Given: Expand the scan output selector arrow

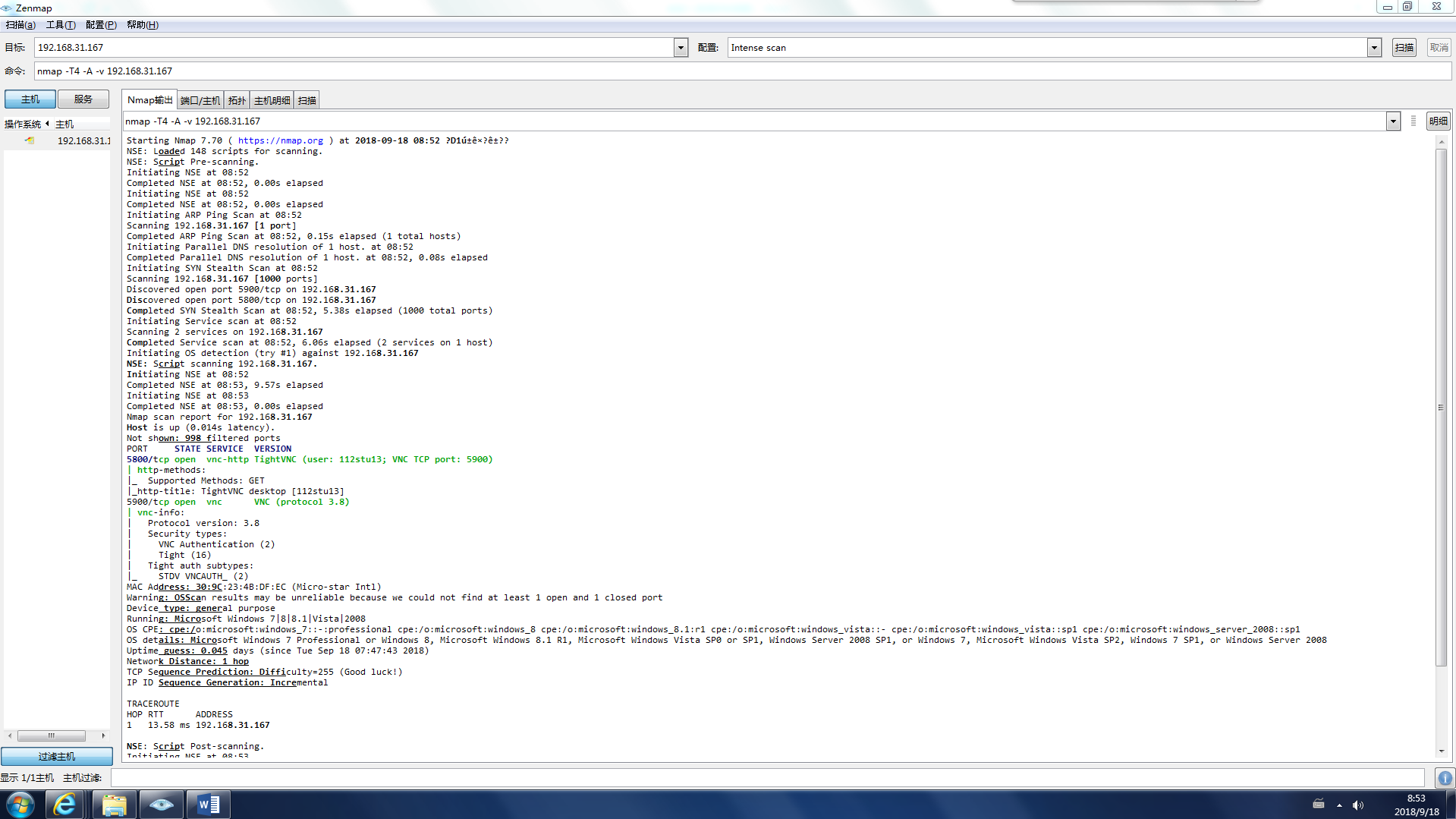Looking at the screenshot, I should (x=1393, y=121).
